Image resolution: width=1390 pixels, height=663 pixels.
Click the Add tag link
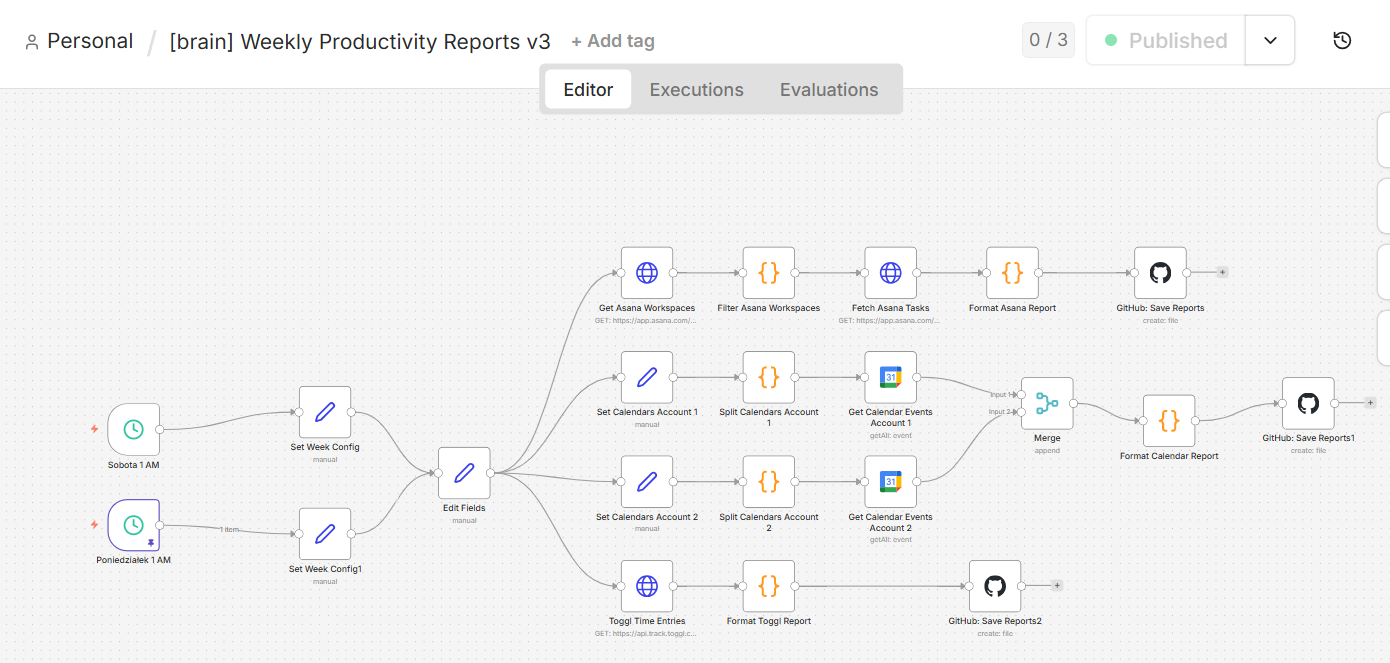[613, 42]
